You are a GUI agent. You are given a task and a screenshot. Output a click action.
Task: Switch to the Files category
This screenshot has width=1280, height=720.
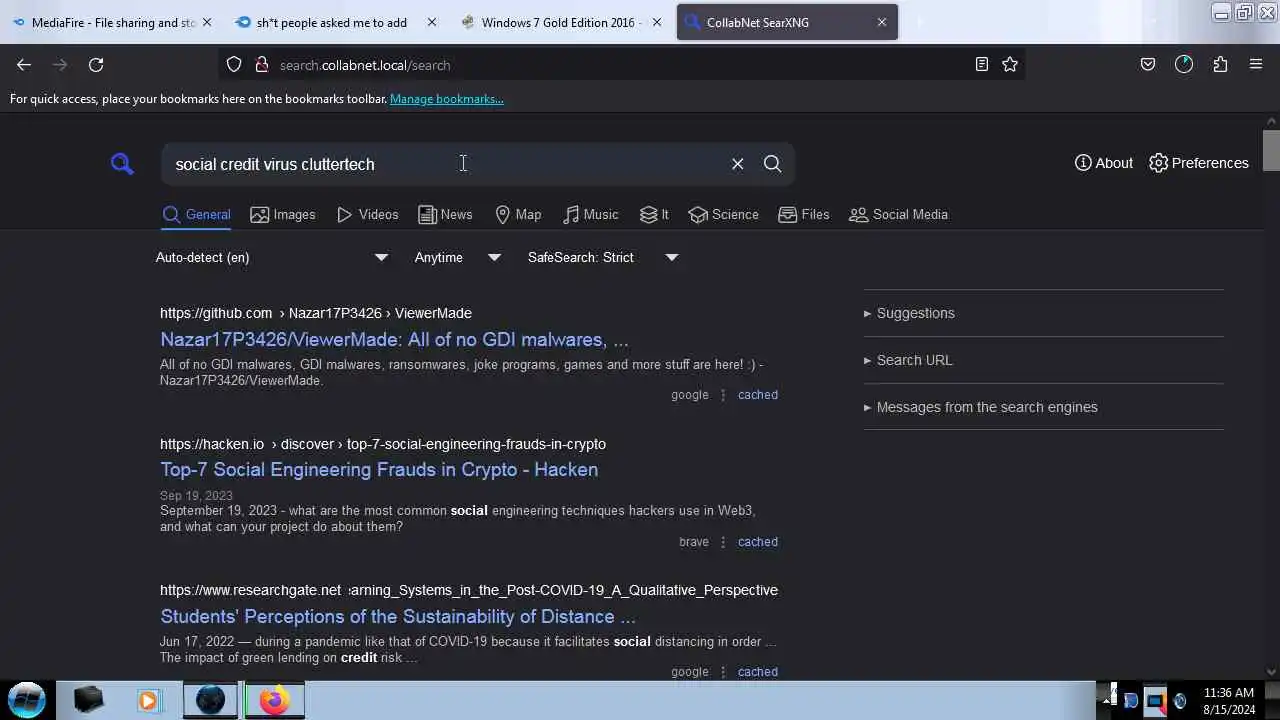(803, 214)
